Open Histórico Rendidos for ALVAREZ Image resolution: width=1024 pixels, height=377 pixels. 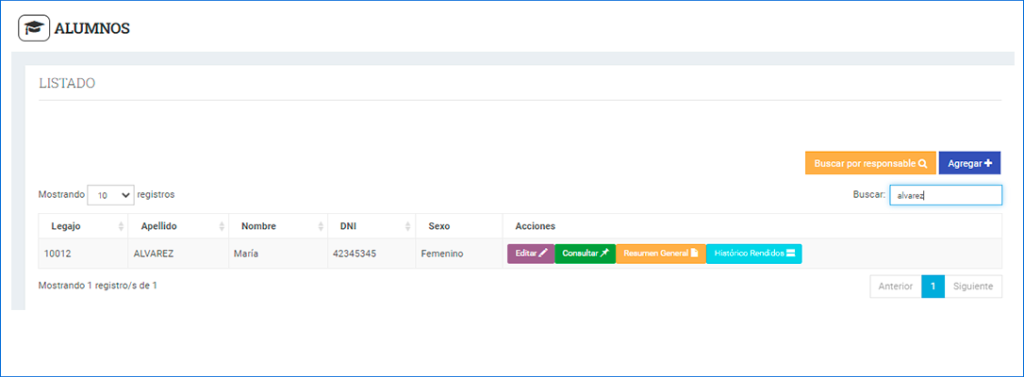tap(754, 254)
